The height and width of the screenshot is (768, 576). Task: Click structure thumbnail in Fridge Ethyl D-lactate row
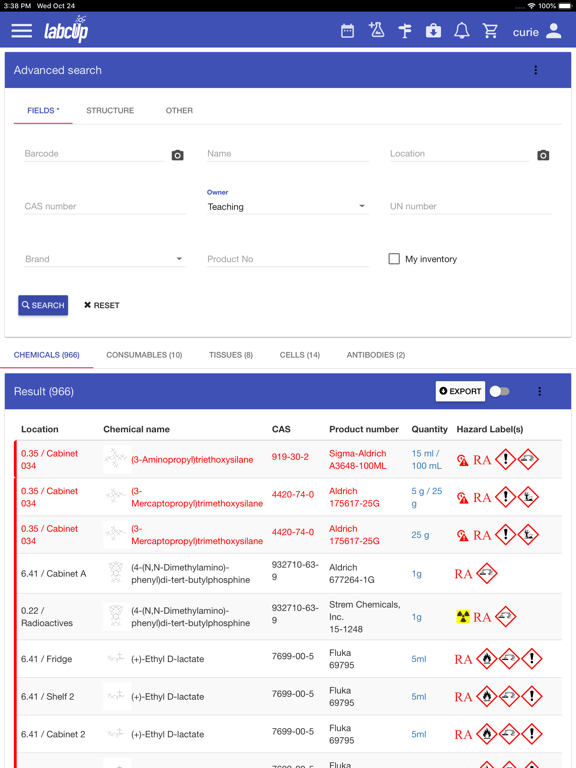pyautogui.click(x=116, y=659)
